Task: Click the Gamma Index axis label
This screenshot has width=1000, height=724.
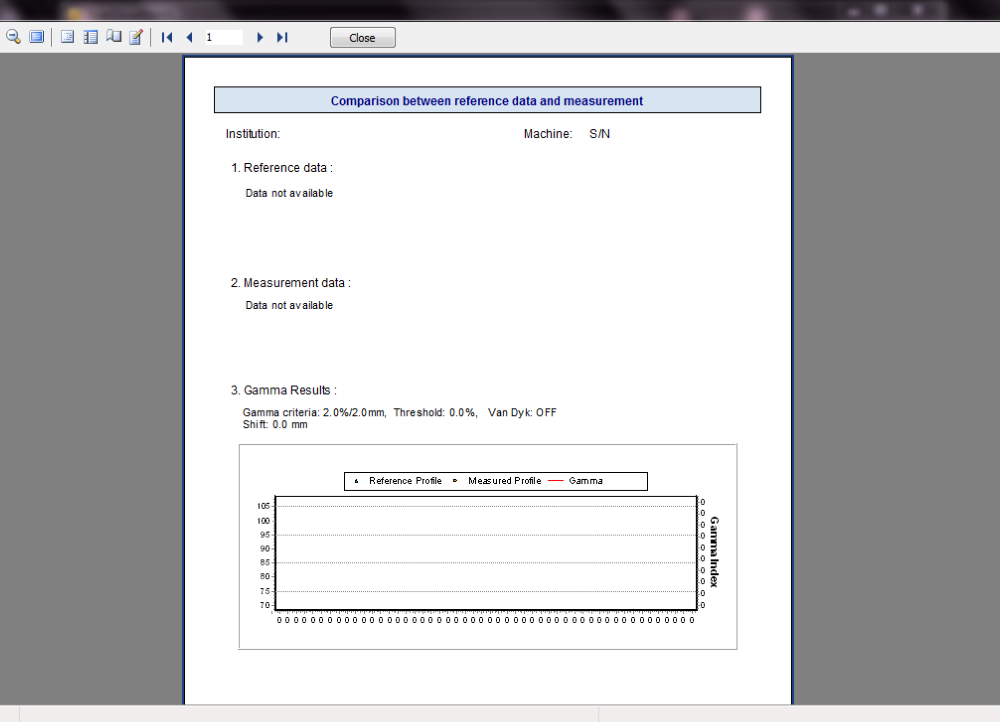Action: click(x=715, y=552)
